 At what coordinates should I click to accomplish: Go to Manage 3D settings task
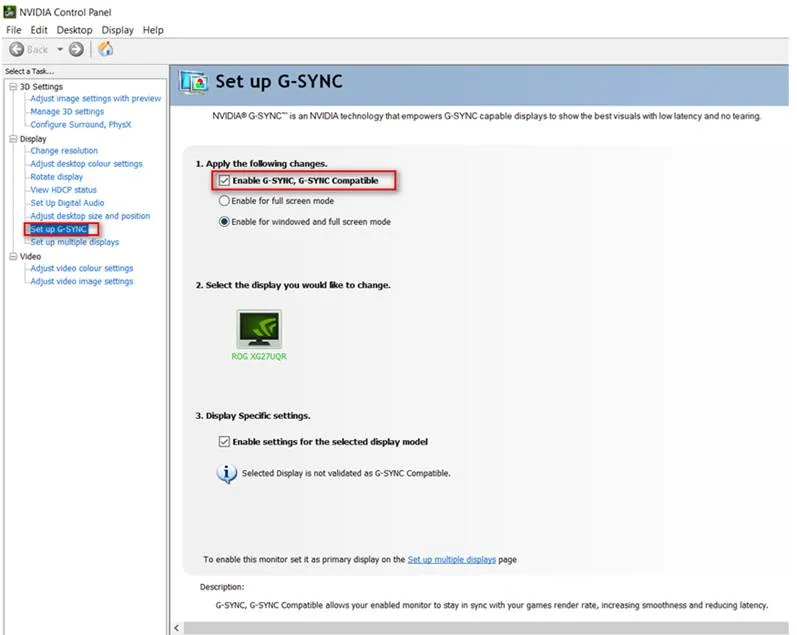click(x=67, y=112)
